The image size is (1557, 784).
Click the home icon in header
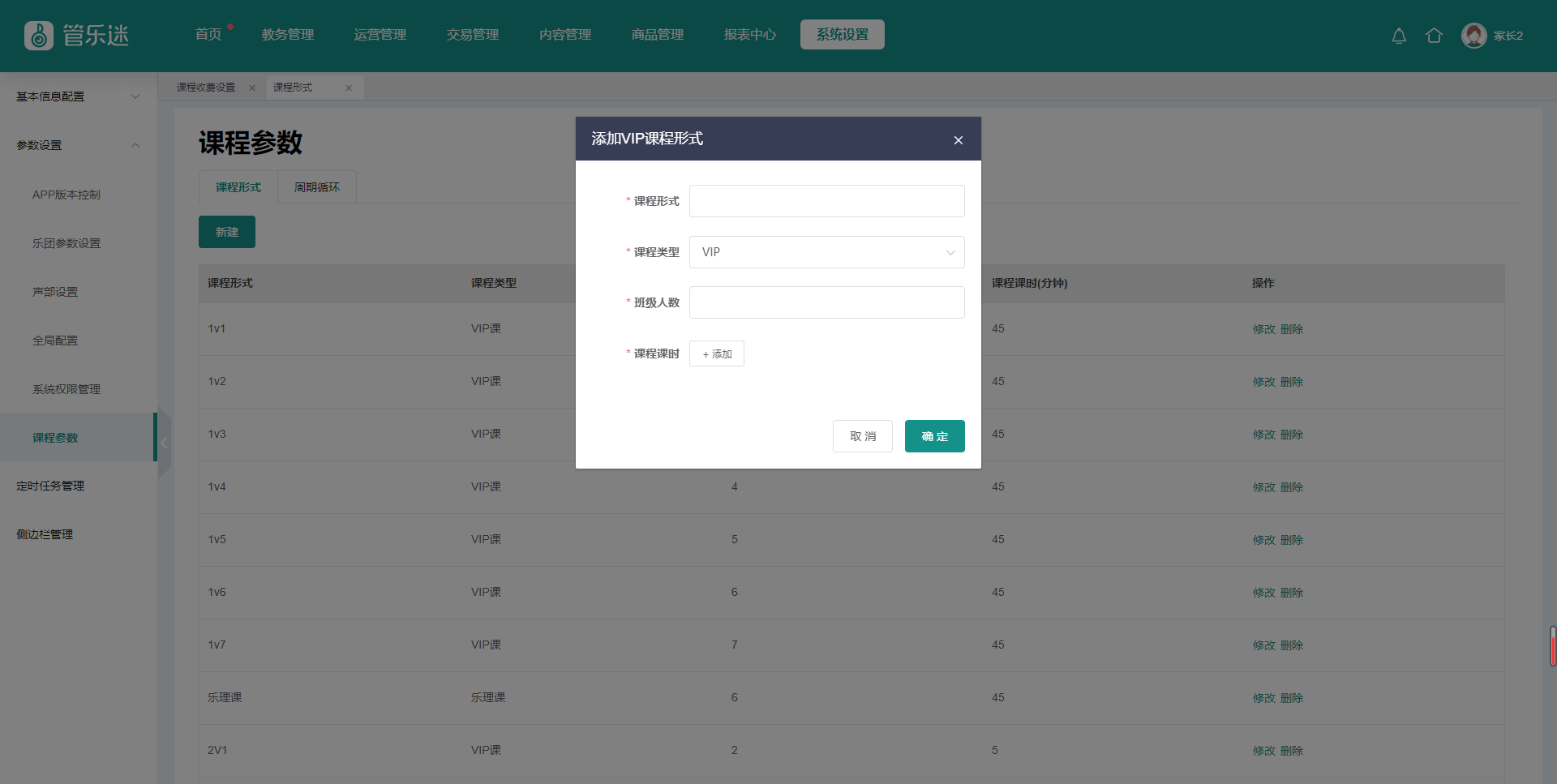(x=1434, y=36)
